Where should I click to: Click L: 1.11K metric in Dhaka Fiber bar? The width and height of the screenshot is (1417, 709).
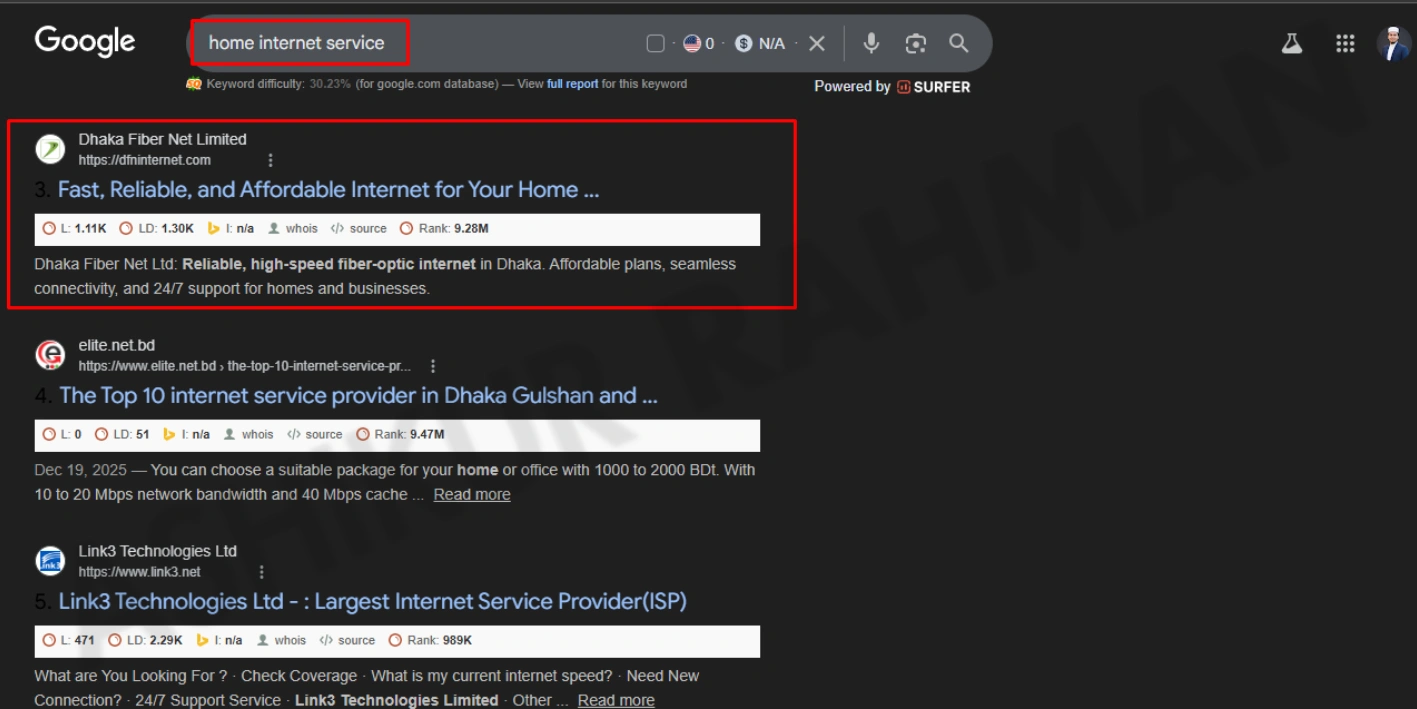[75, 229]
